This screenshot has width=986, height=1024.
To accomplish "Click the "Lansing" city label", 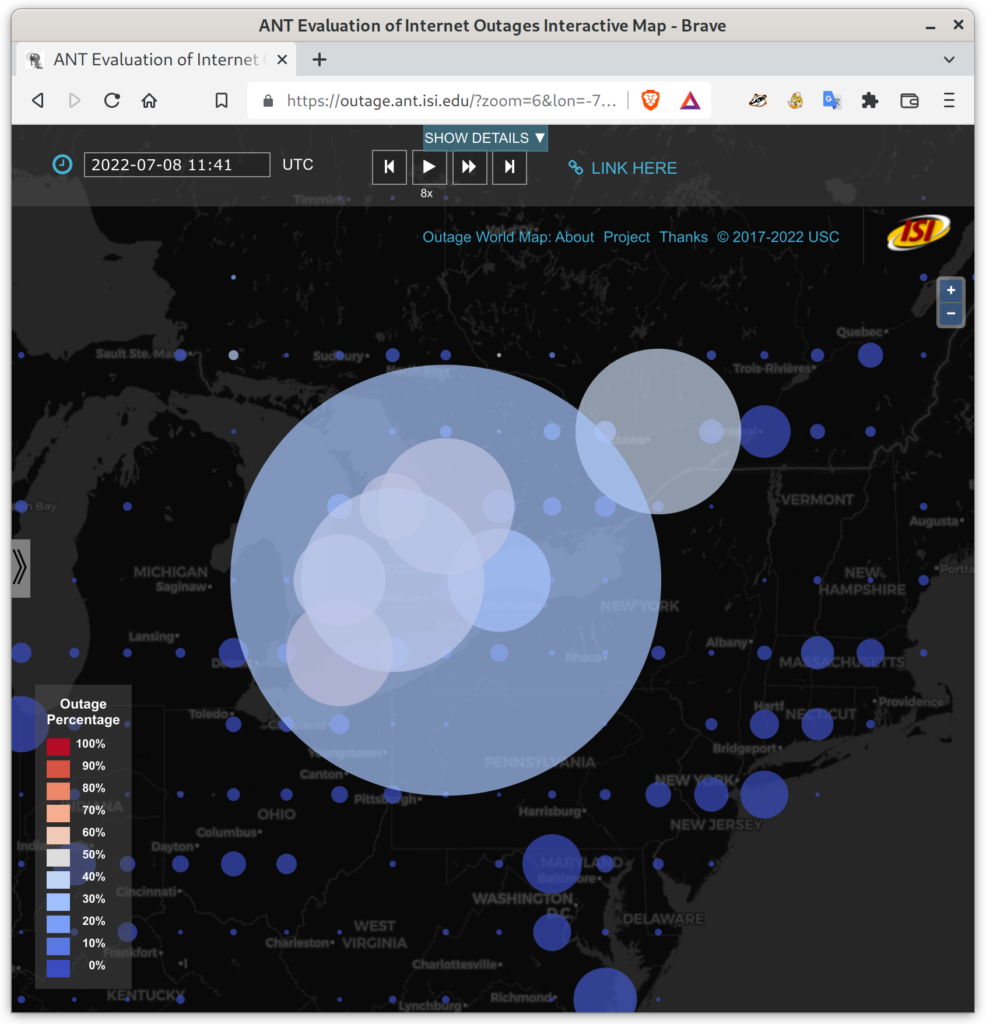I will pyautogui.click(x=151, y=637).
